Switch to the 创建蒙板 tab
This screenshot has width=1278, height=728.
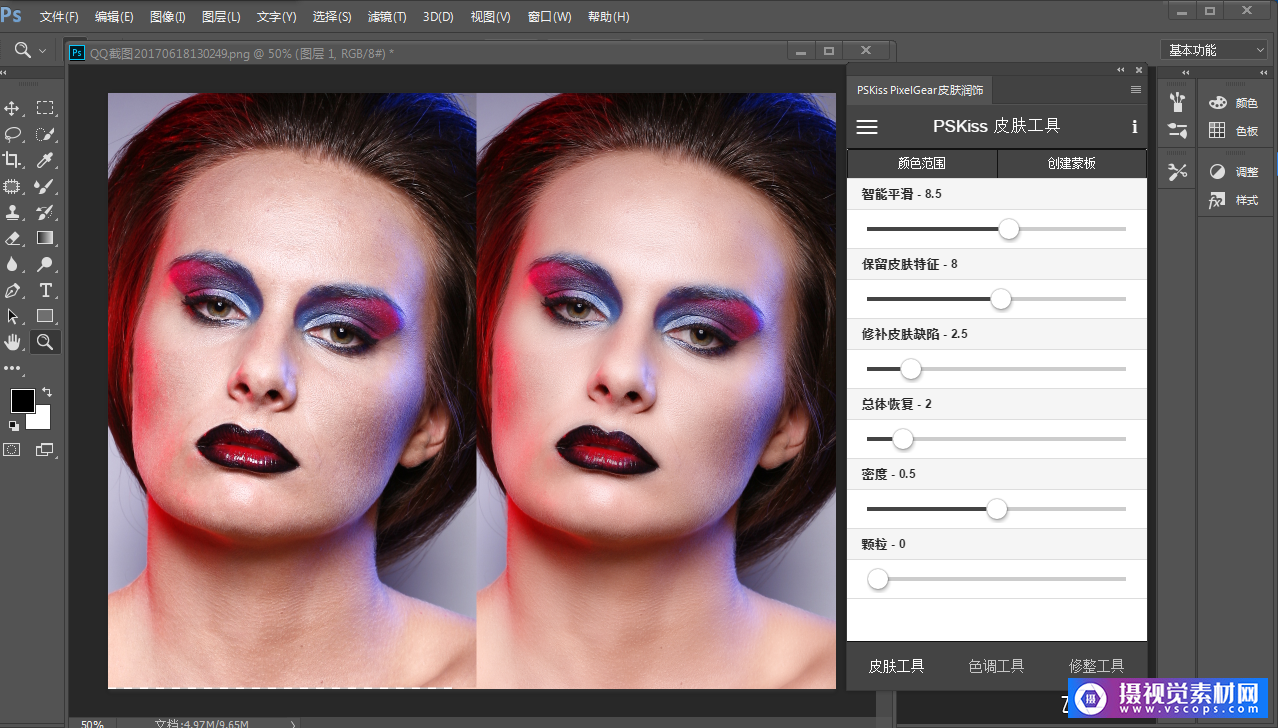[1072, 164]
